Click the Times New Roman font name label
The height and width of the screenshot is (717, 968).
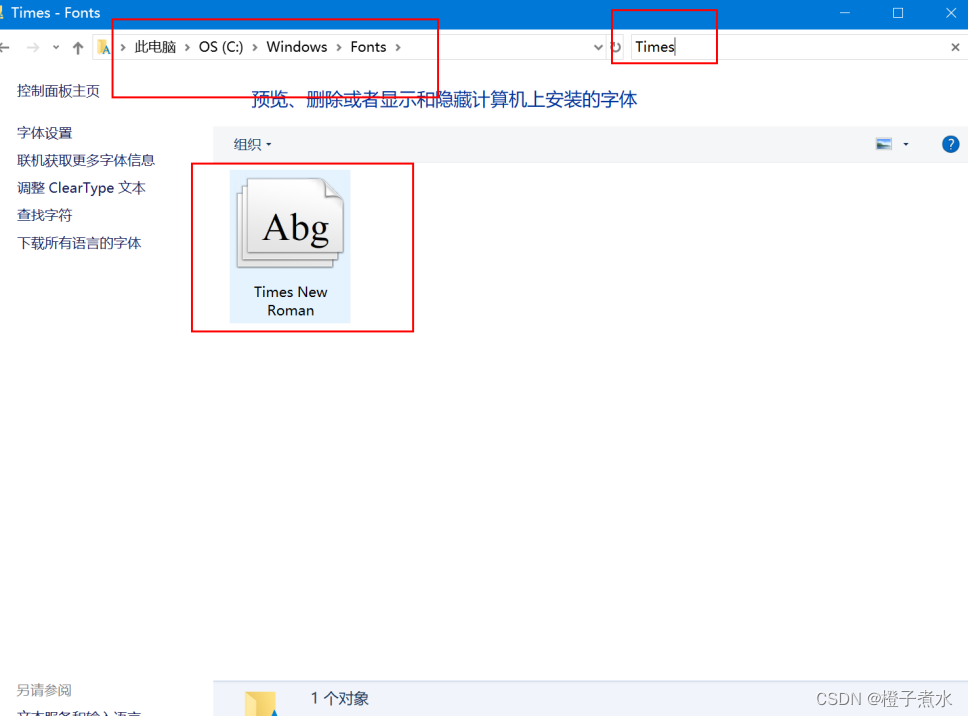[x=290, y=301]
